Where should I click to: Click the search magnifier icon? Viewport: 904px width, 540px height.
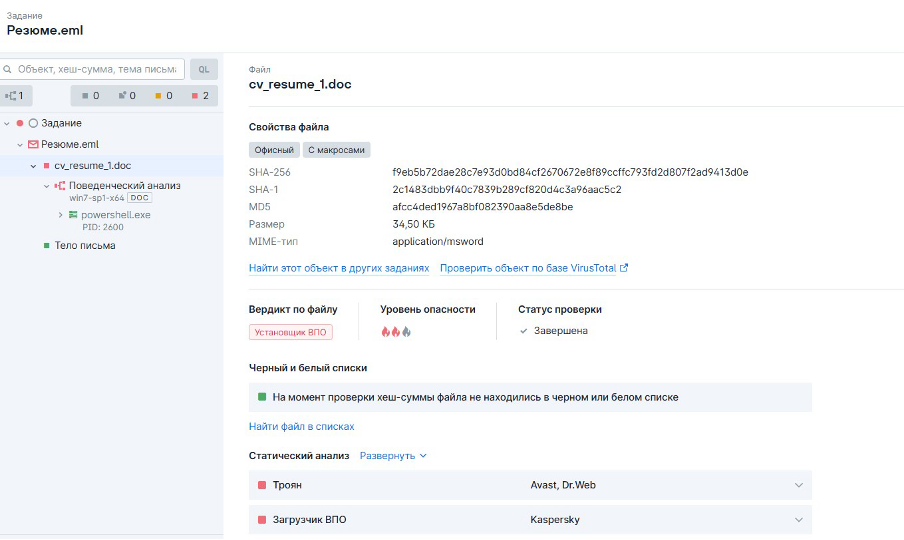click(7, 69)
